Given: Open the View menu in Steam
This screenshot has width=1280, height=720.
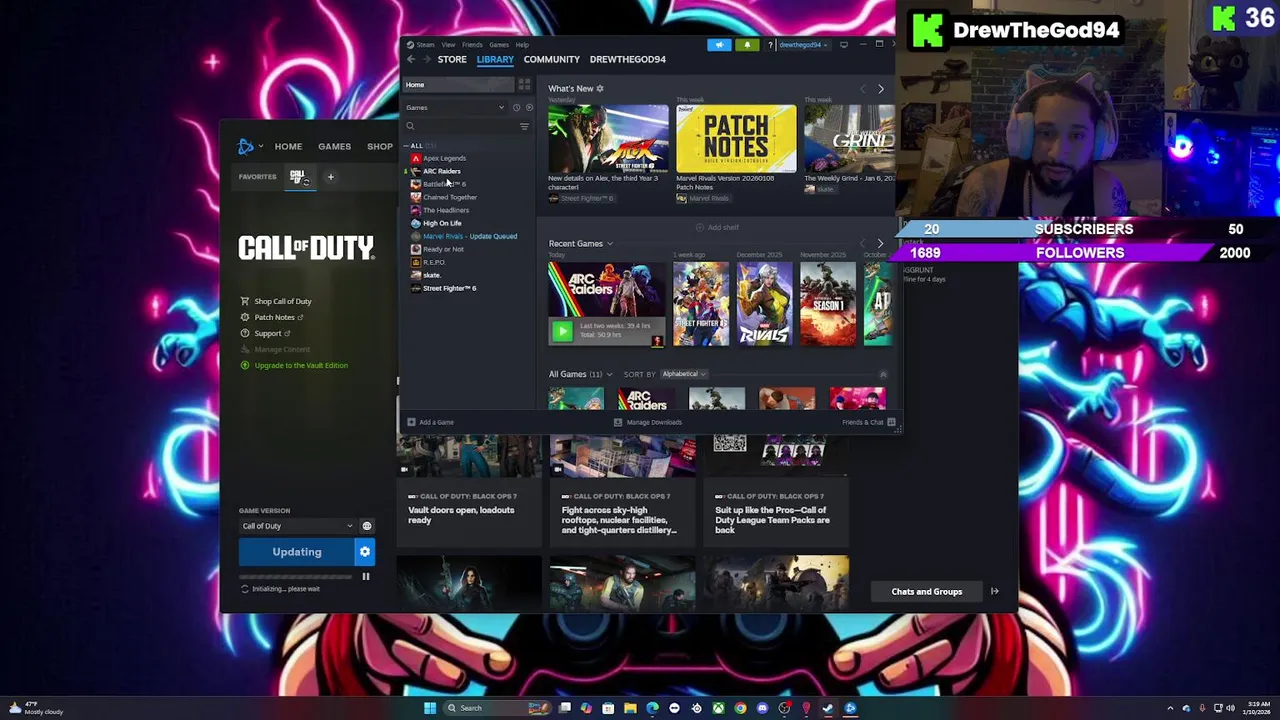Looking at the screenshot, I should pyautogui.click(x=449, y=45).
